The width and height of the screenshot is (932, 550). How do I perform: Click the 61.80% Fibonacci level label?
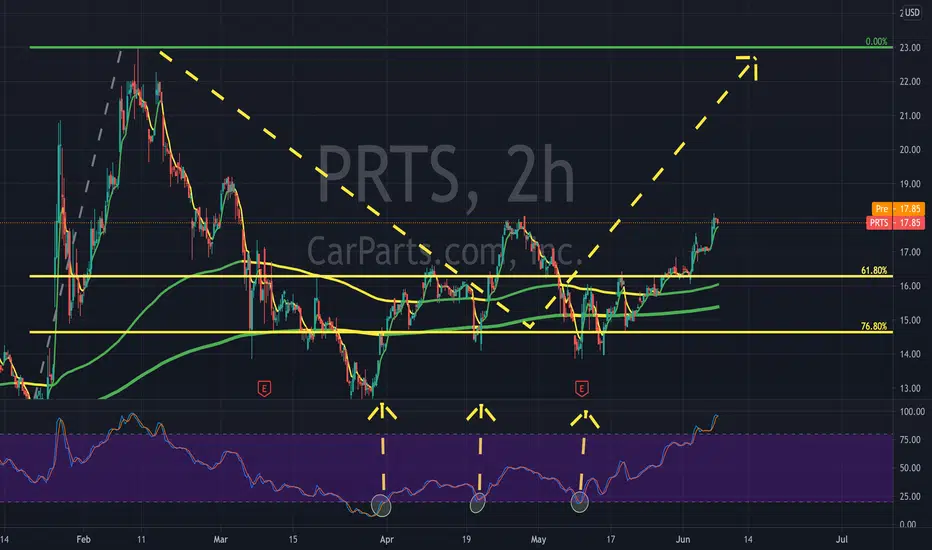coord(874,271)
